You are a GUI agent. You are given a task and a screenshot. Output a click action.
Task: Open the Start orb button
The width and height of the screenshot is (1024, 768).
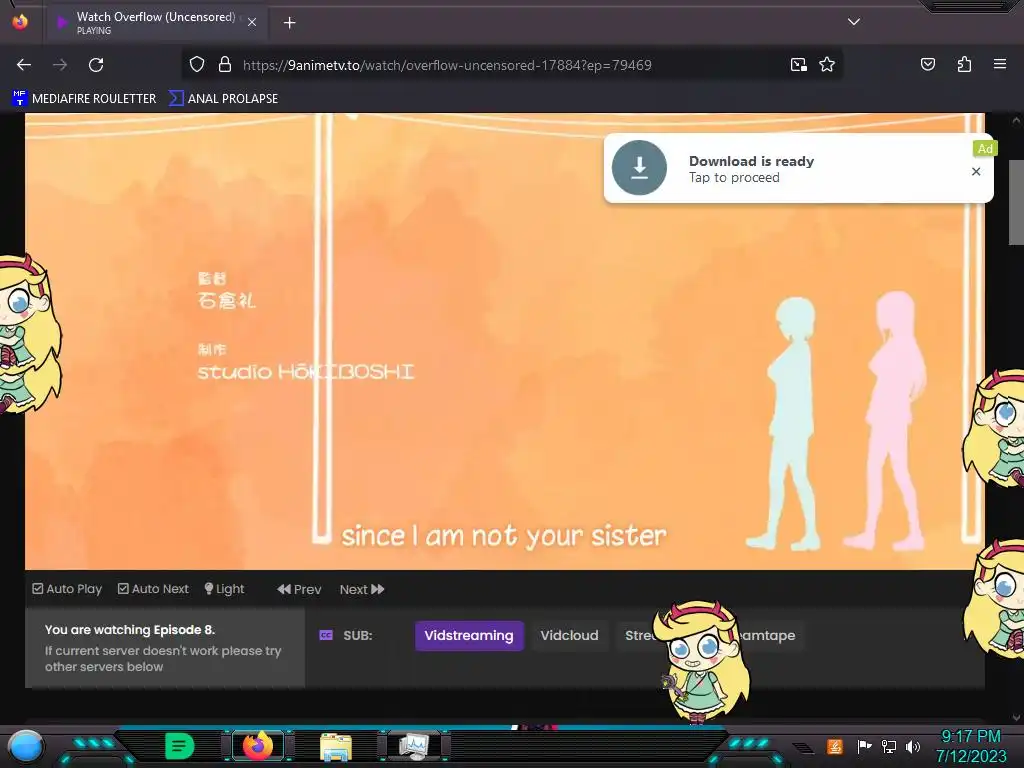pyautogui.click(x=25, y=747)
